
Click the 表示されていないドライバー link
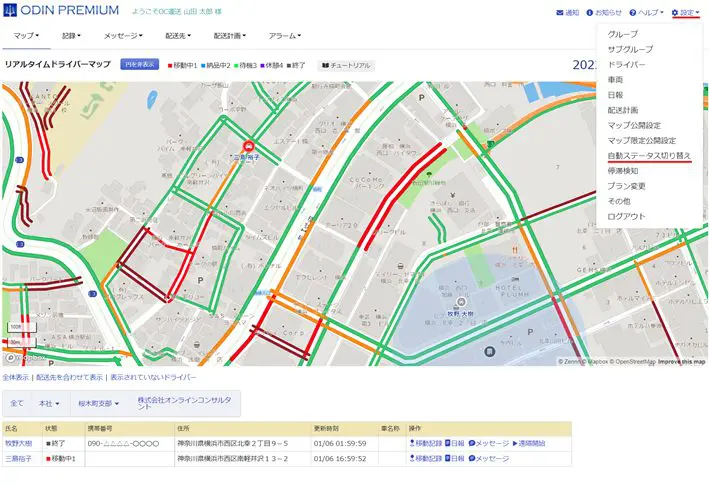(x=152, y=378)
